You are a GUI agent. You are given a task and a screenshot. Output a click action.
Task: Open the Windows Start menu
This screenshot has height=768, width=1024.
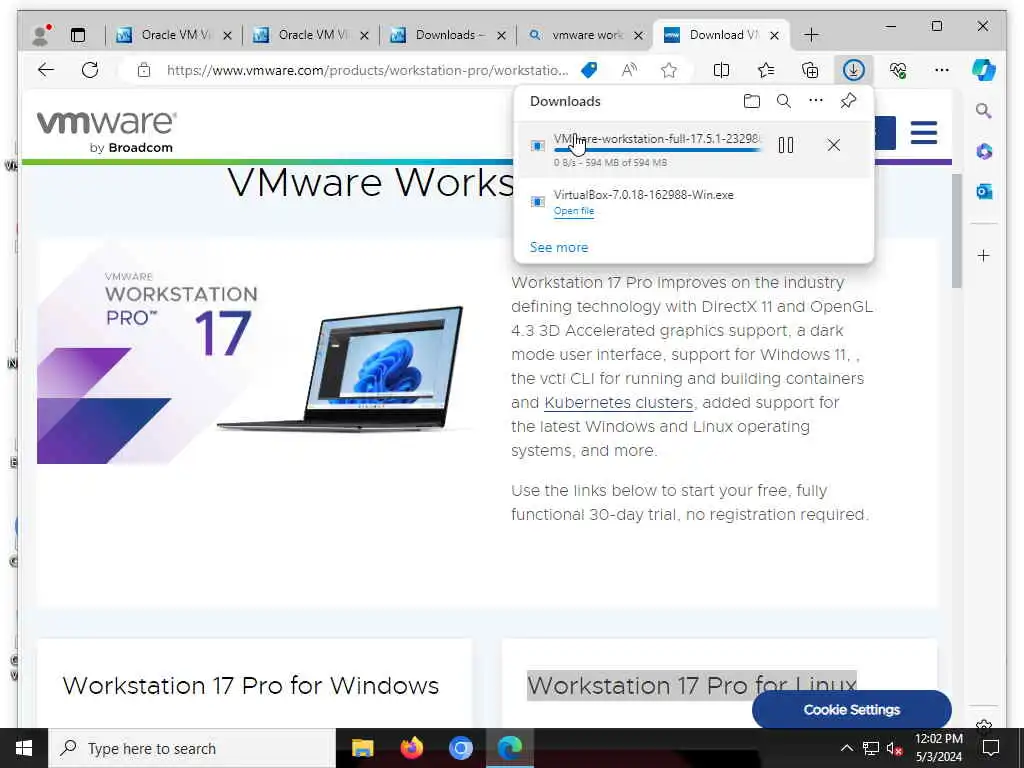point(24,748)
